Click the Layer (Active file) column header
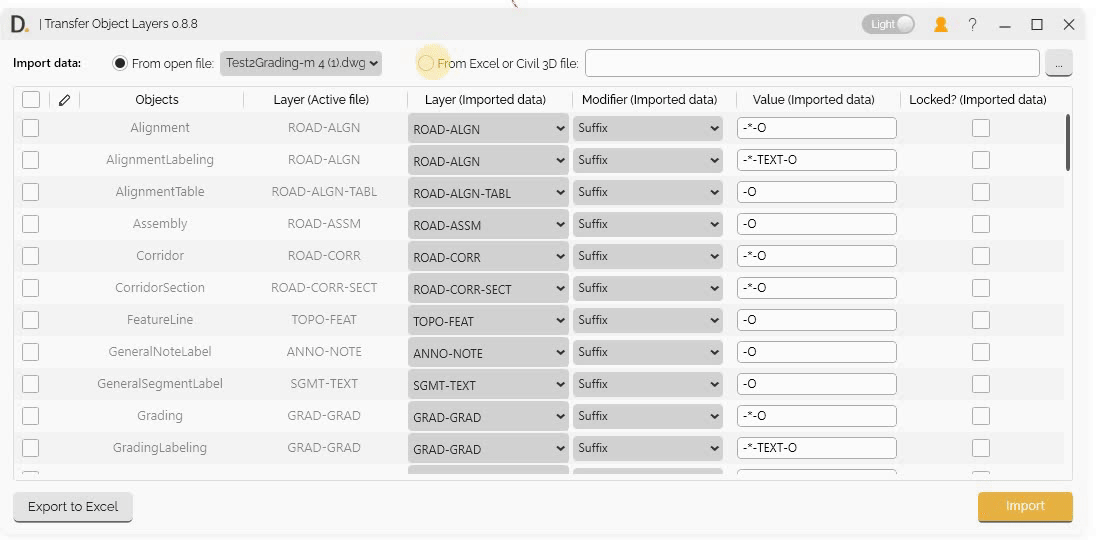Viewport: 1098px width, 540px height. (x=321, y=99)
